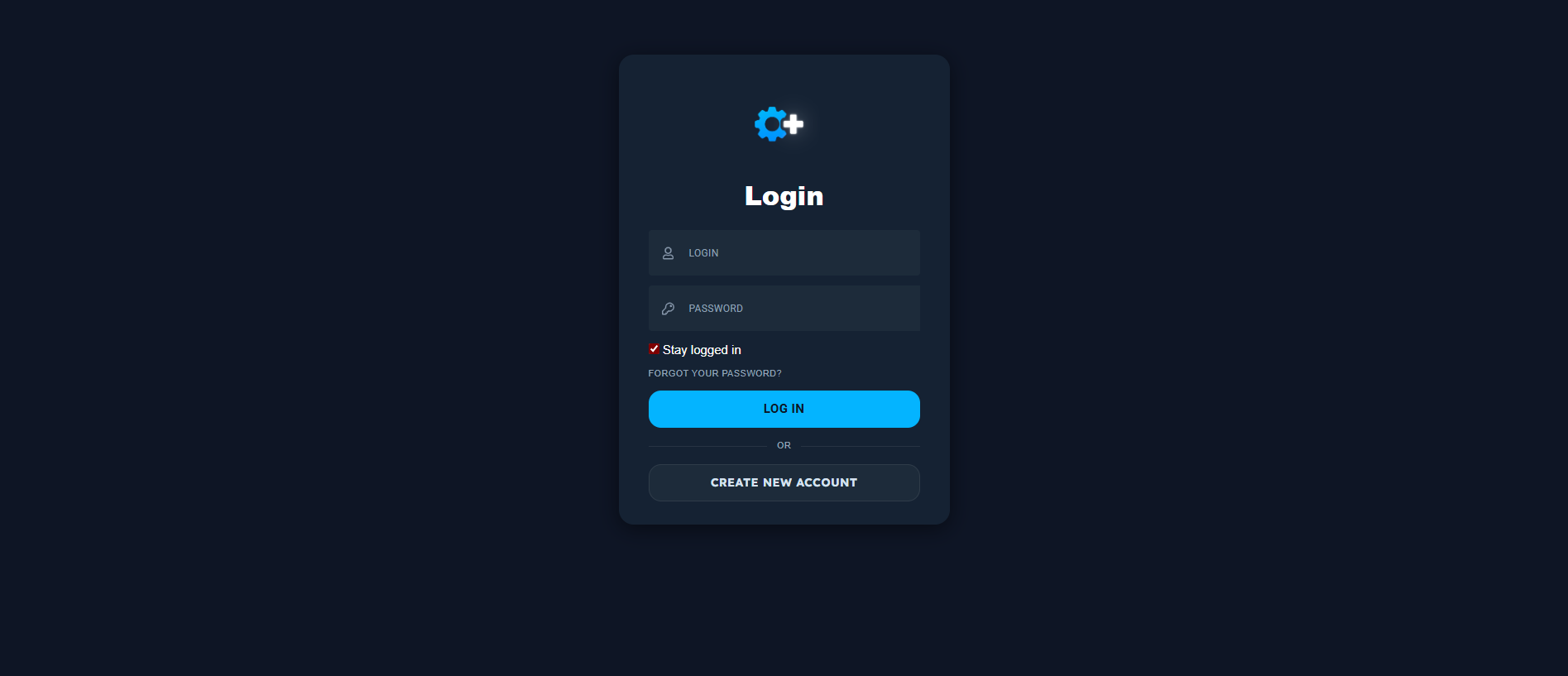Image resolution: width=1568 pixels, height=676 pixels.
Task: Click the CREATE NEW ACCOUNT button
Action: (x=784, y=482)
